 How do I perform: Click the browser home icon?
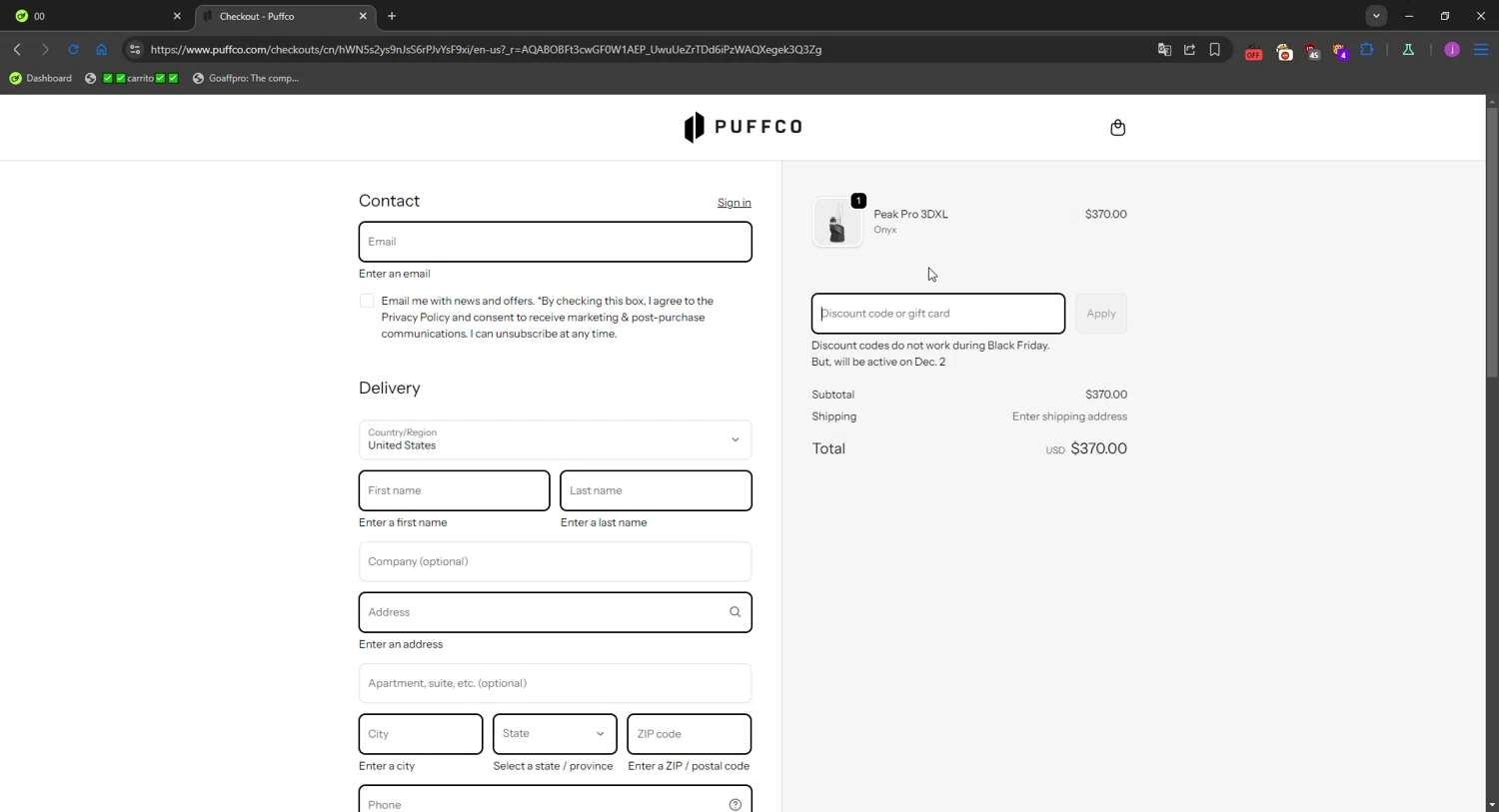click(101, 49)
